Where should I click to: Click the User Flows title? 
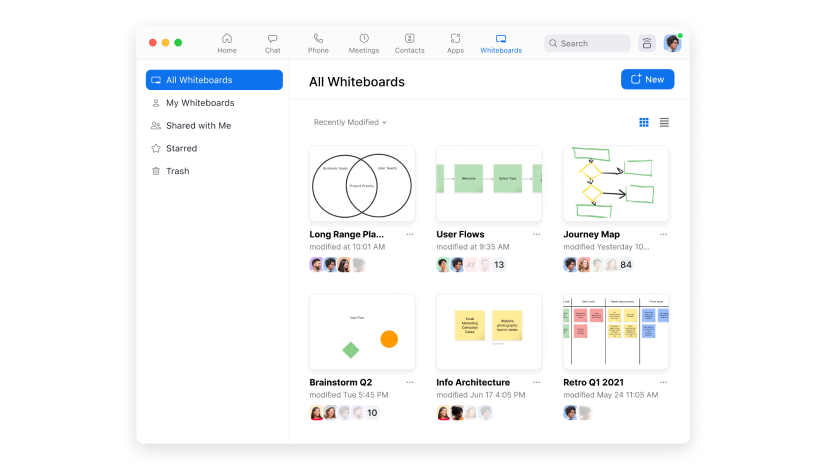coord(460,234)
